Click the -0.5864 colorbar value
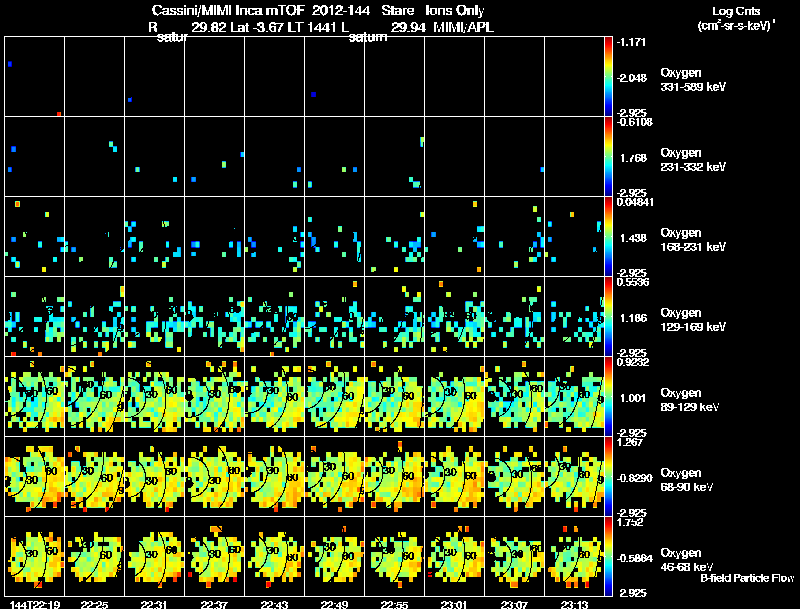This screenshot has height=609, width=800. pos(634,558)
